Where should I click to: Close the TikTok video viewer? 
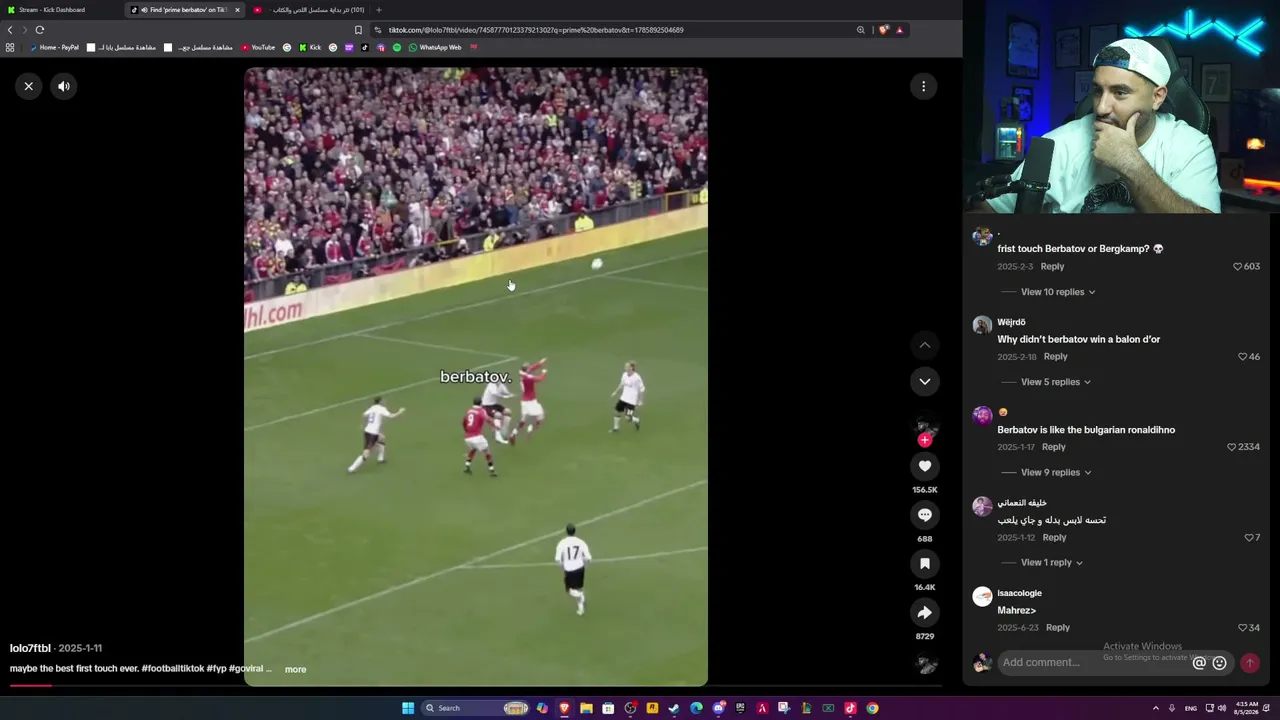click(x=29, y=86)
